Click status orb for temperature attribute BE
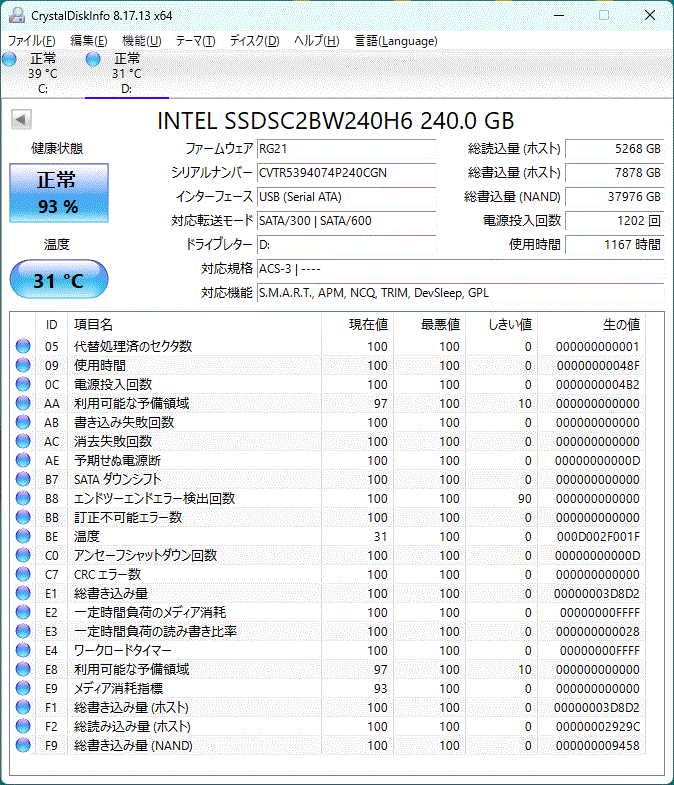The height and width of the screenshot is (785, 674). pos(23,536)
